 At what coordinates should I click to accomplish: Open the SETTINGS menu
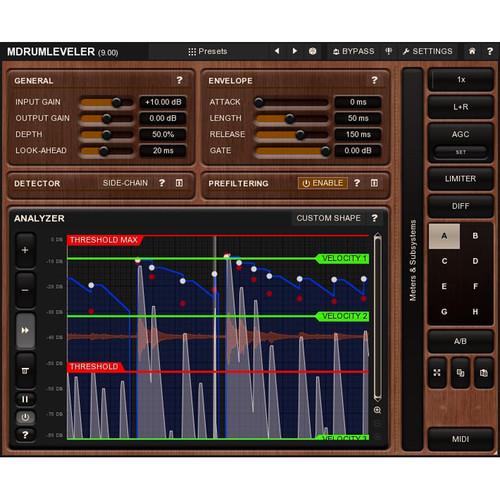[428, 51]
